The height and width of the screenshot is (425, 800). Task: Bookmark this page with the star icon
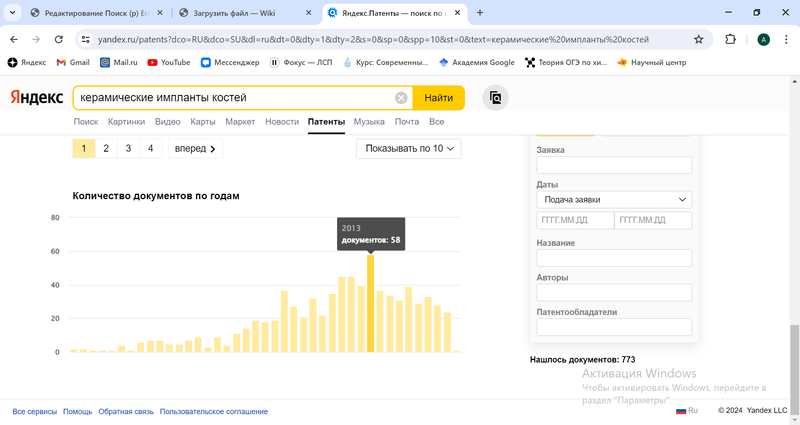(699, 39)
